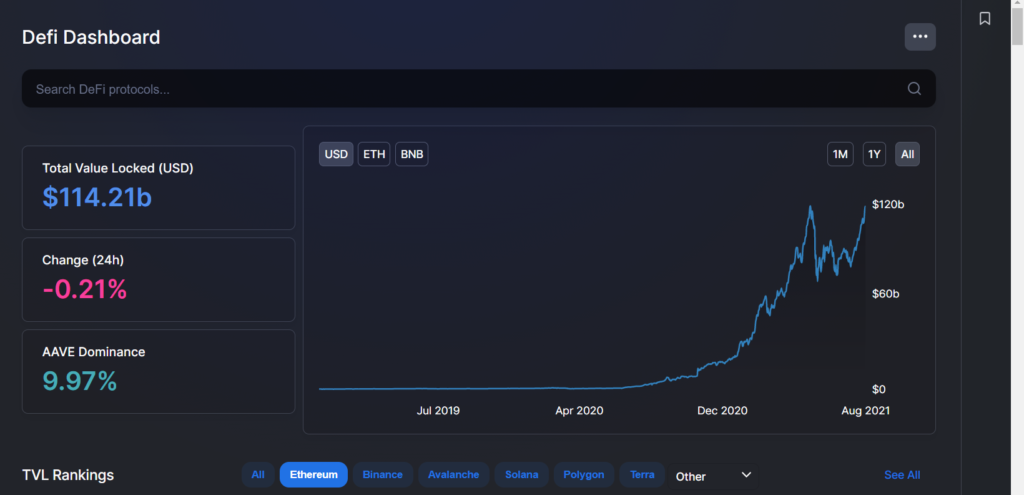Click the bookmark icon in sidebar
The width and height of the screenshot is (1024, 495).
click(x=984, y=19)
